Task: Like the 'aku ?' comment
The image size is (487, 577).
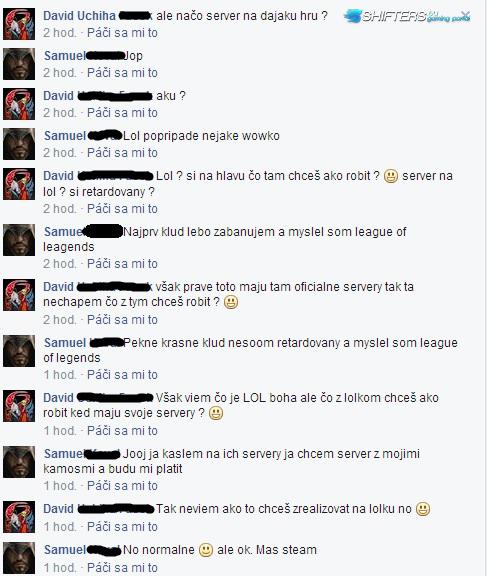Action: pyautogui.click(x=122, y=113)
